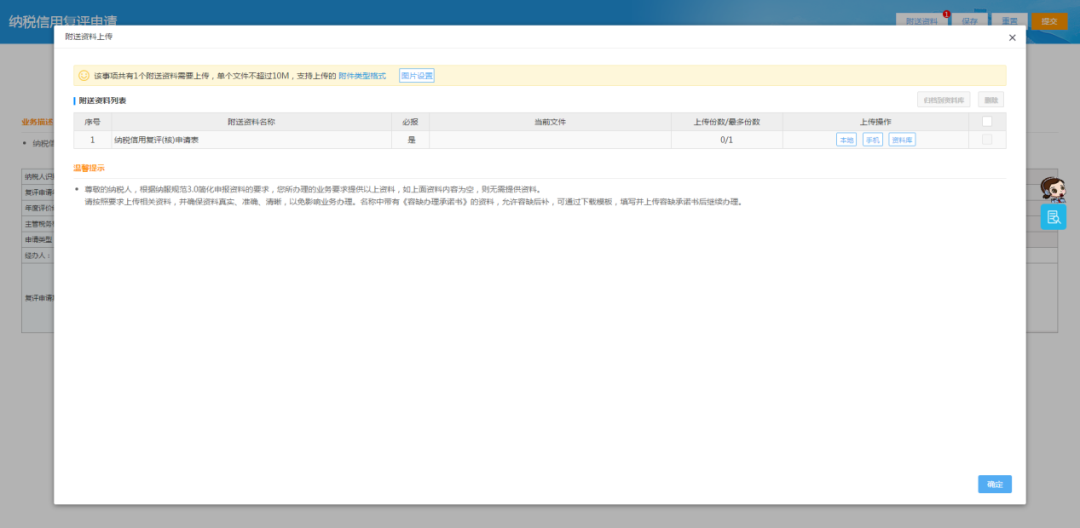Click 重置 in the top toolbar
The width and height of the screenshot is (1080, 528).
coord(1009,21)
